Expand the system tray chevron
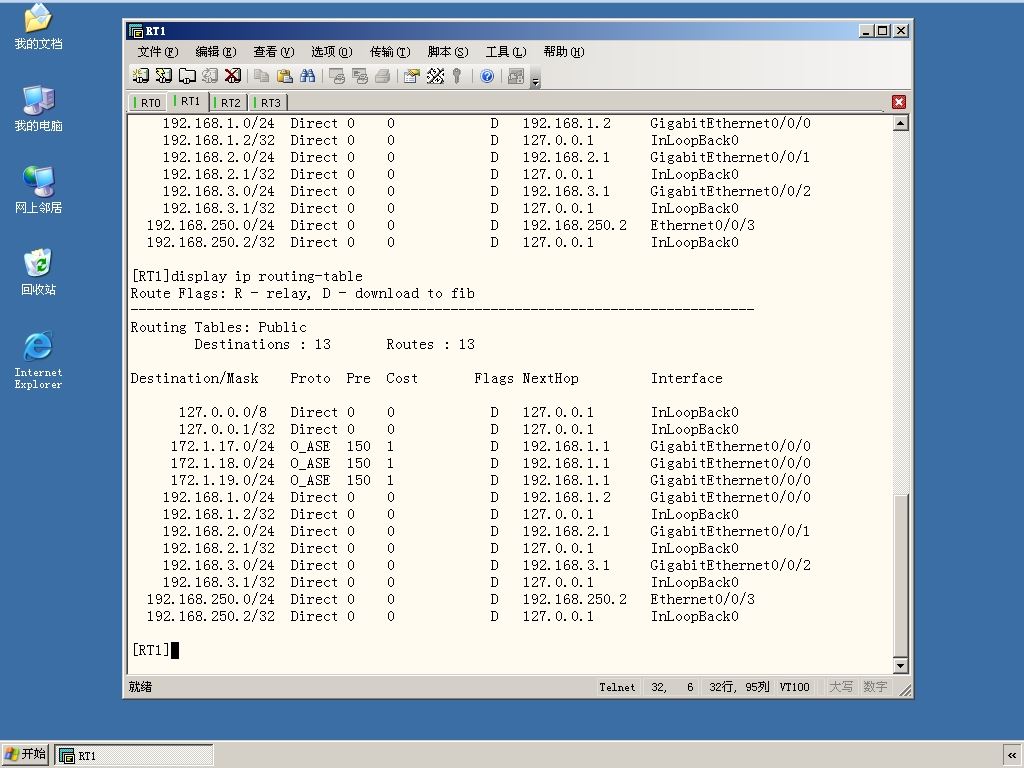 [x=1012, y=755]
